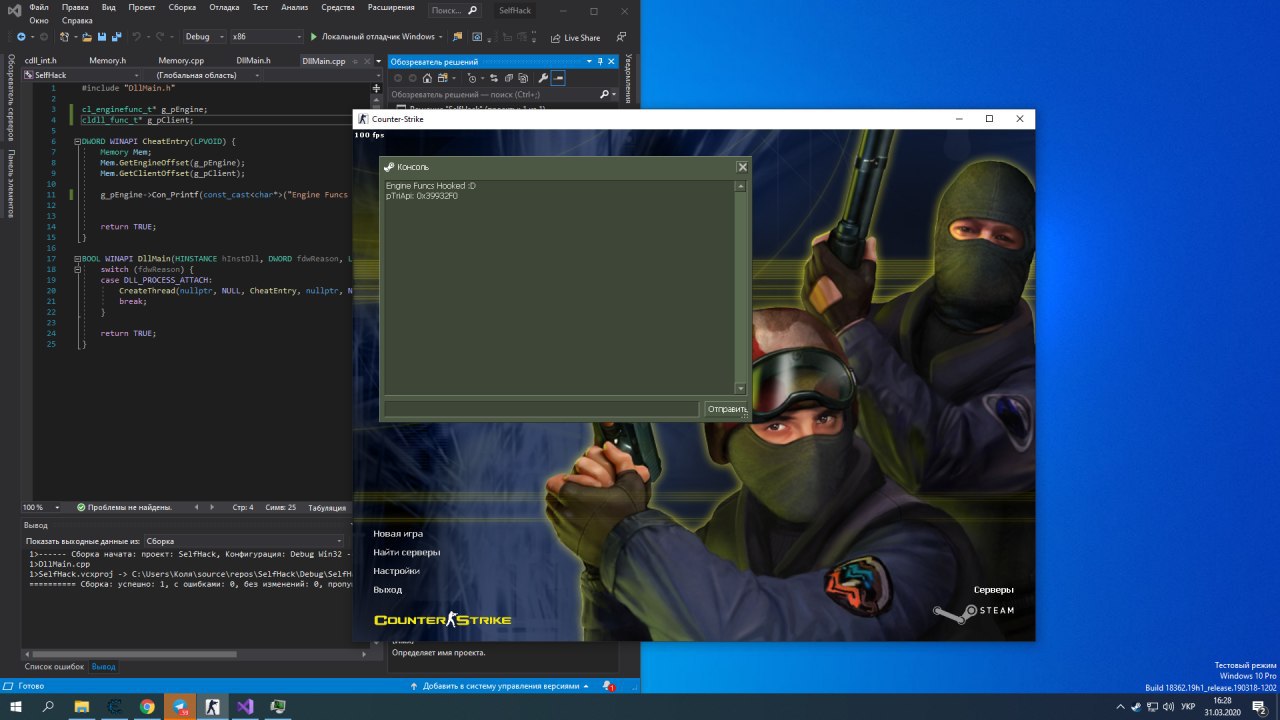The image size is (1280, 720).
Task: Click the Windows taskbar search icon
Action: pos(48,706)
